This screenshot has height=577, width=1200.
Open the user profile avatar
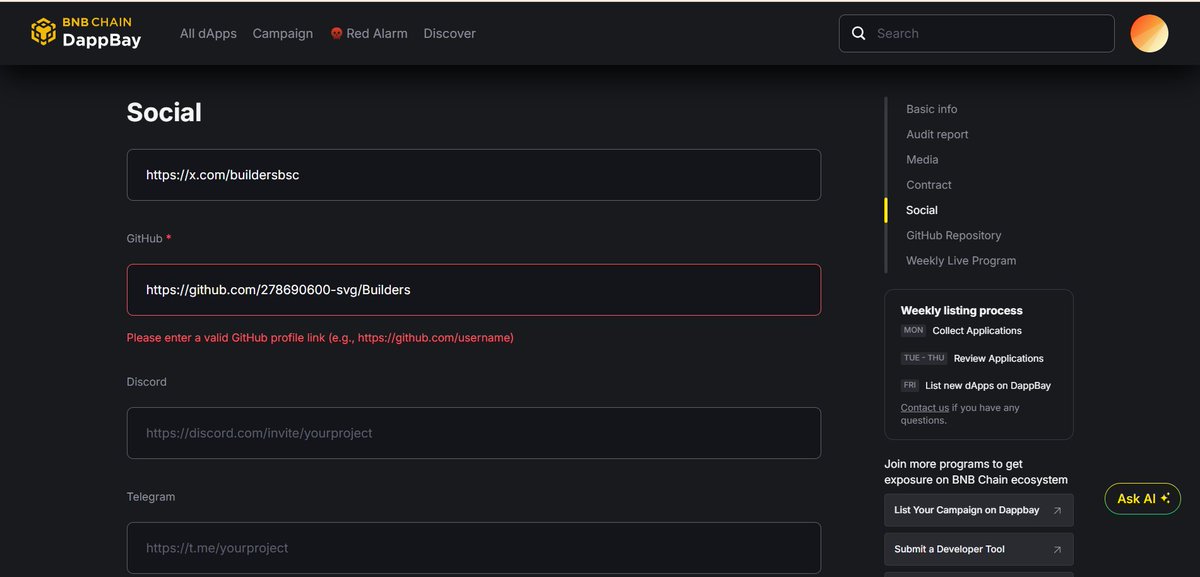1149,33
